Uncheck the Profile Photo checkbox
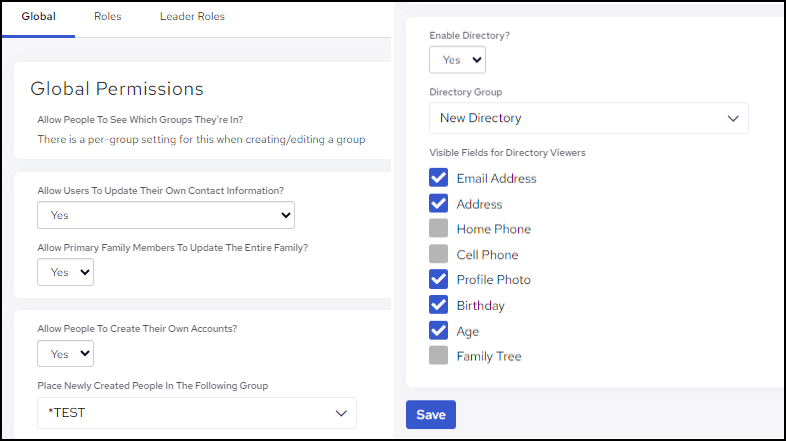Screen dimensions: 786x441 [439, 279]
